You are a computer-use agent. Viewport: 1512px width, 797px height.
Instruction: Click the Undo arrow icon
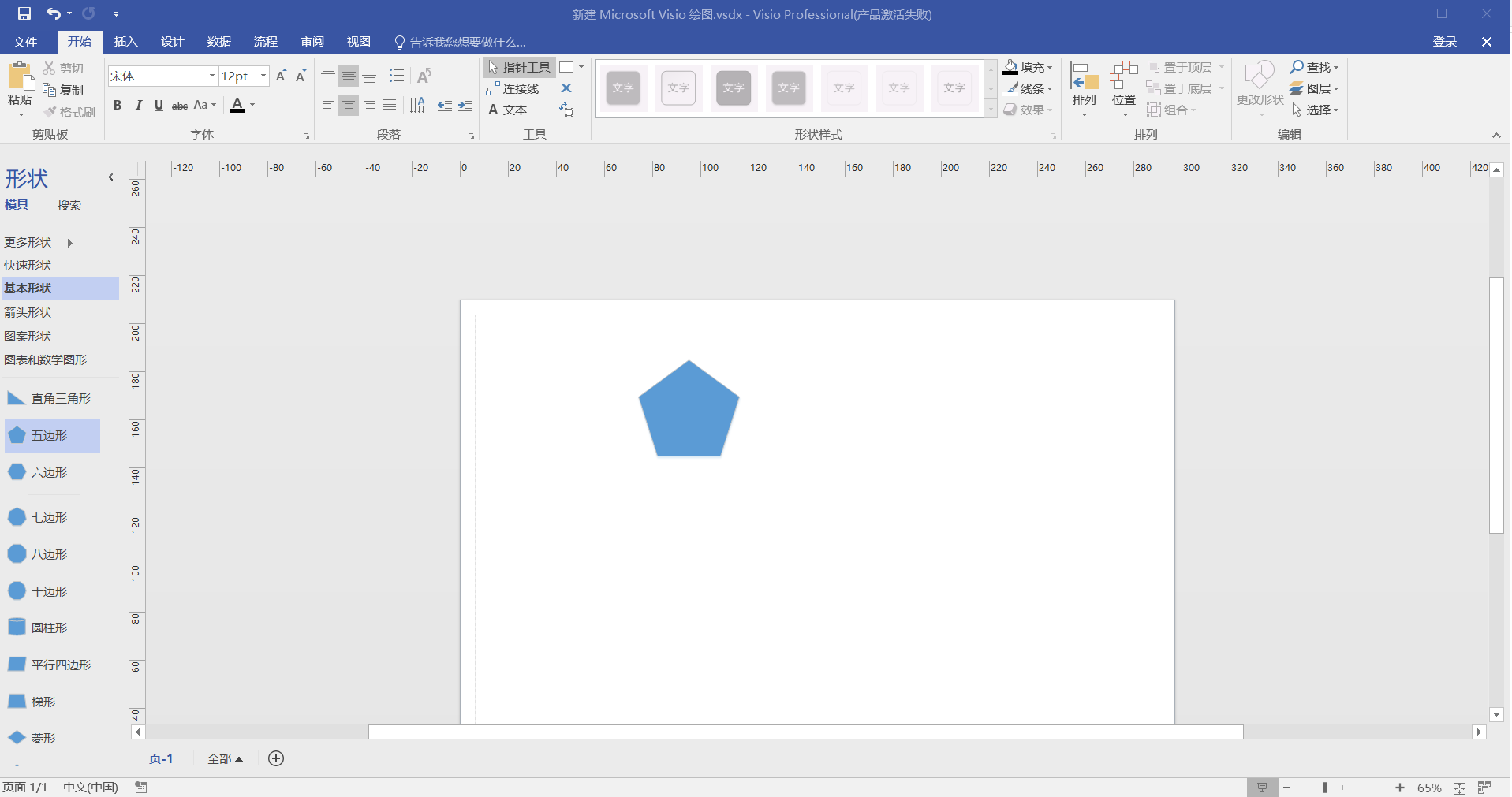pos(53,13)
